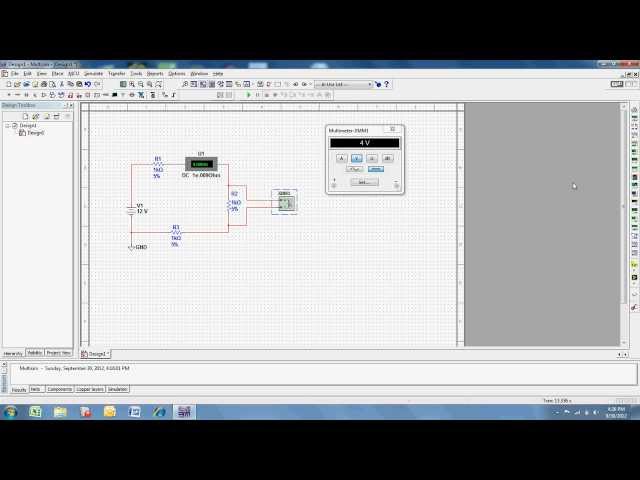Click the Print icon in the toolbar
Image resolution: width=640 pixels, height=480 pixels.
[x=44, y=84]
